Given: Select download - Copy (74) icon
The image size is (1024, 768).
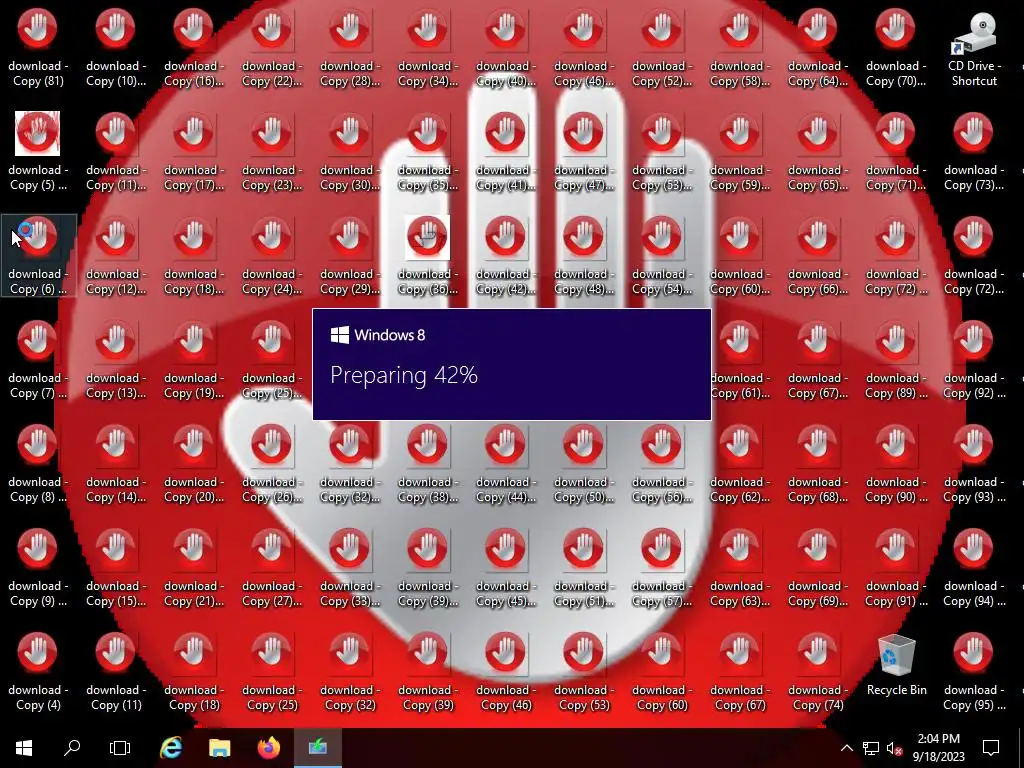Looking at the screenshot, I should (818, 672).
